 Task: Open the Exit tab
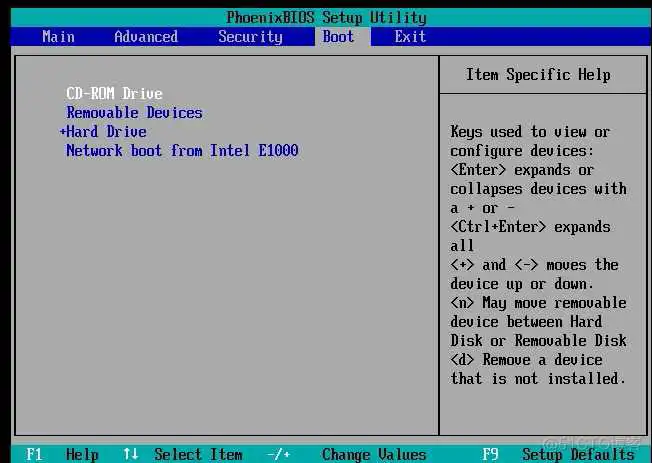point(410,36)
